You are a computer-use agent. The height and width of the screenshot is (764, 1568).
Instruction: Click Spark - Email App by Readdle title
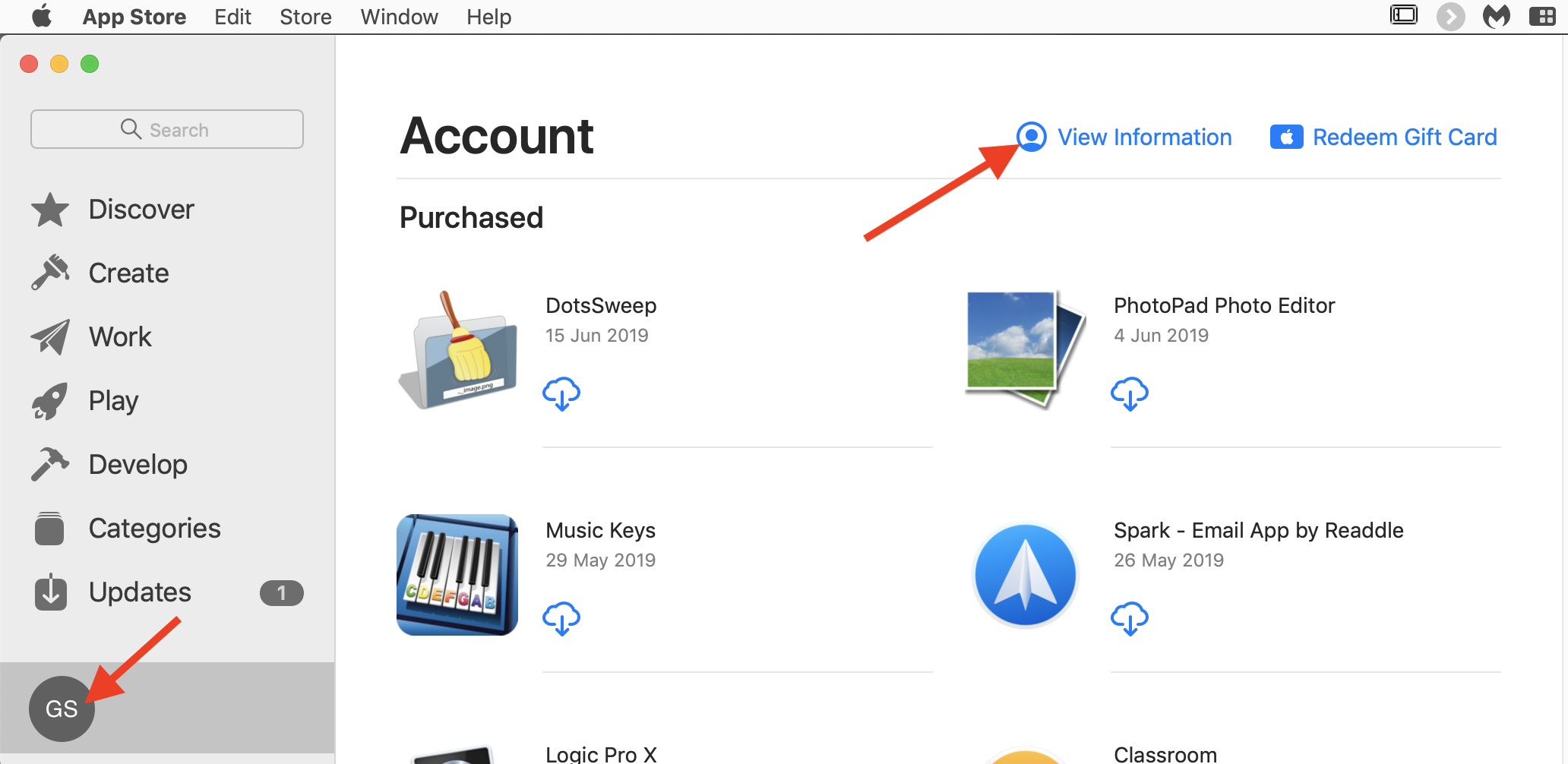click(x=1258, y=530)
